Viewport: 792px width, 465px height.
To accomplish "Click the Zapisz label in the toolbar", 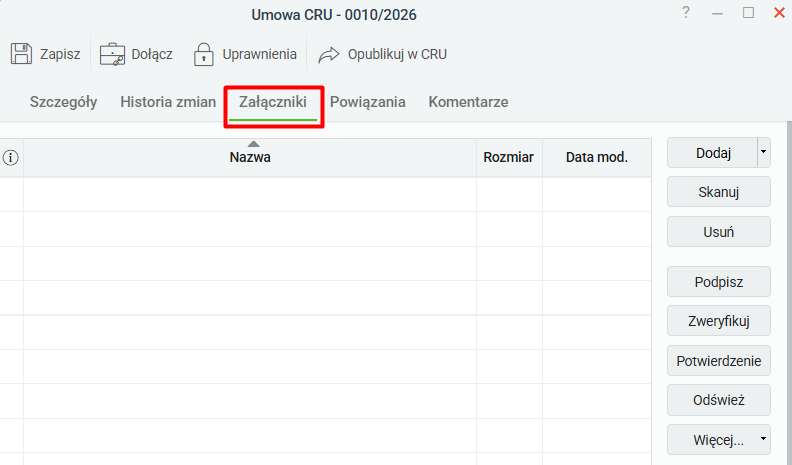I will [60, 54].
